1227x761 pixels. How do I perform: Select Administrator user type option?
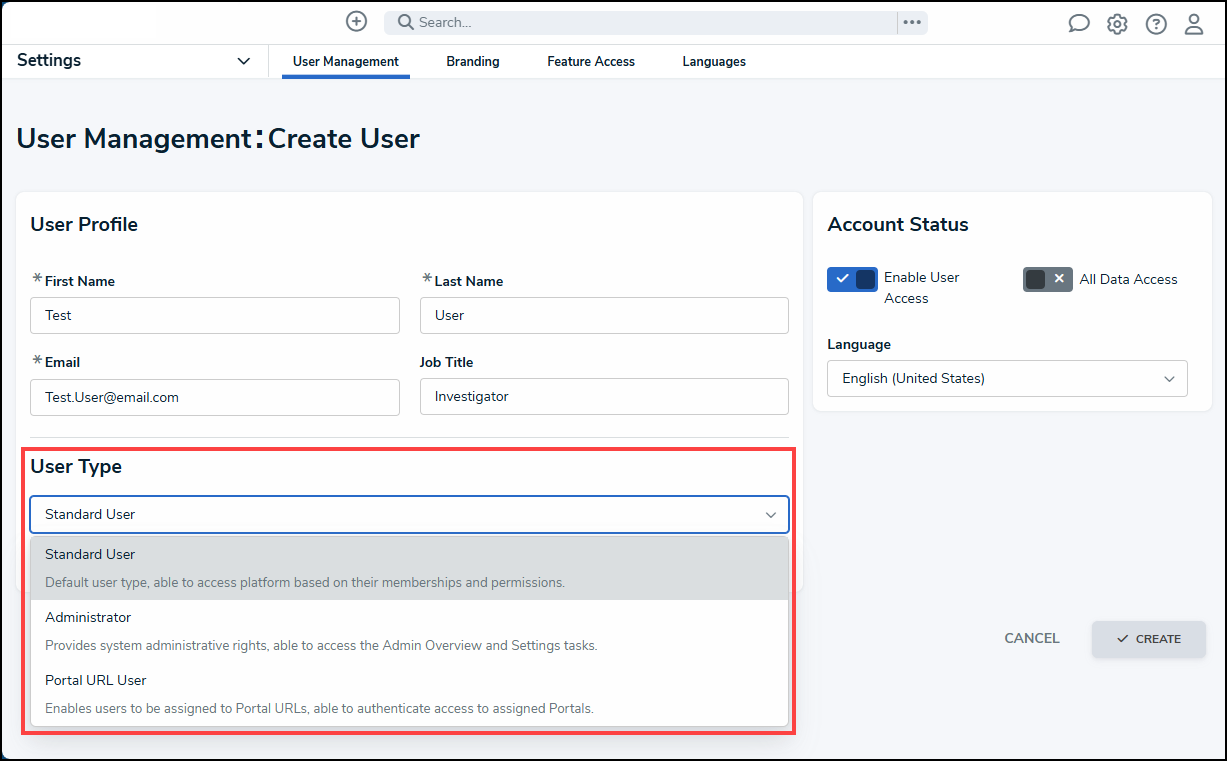click(409, 631)
